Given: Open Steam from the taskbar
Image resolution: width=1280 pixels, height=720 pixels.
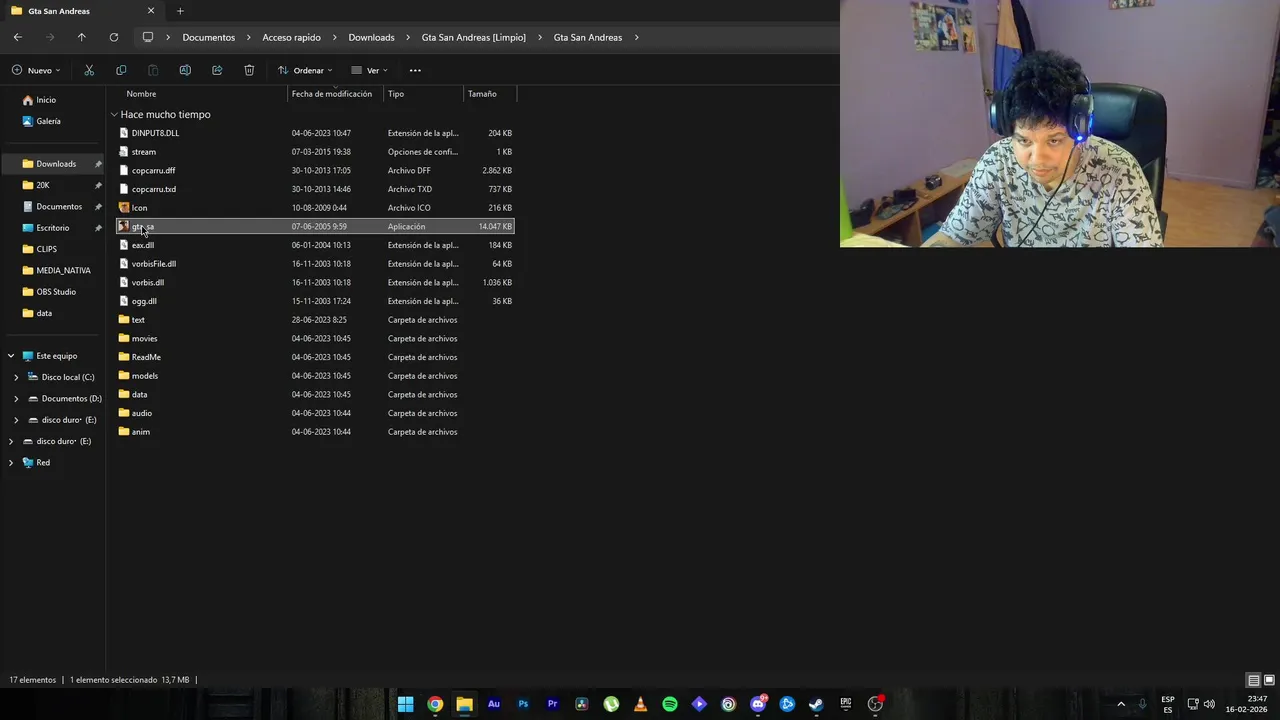Looking at the screenshot, I should coord(816,704).
